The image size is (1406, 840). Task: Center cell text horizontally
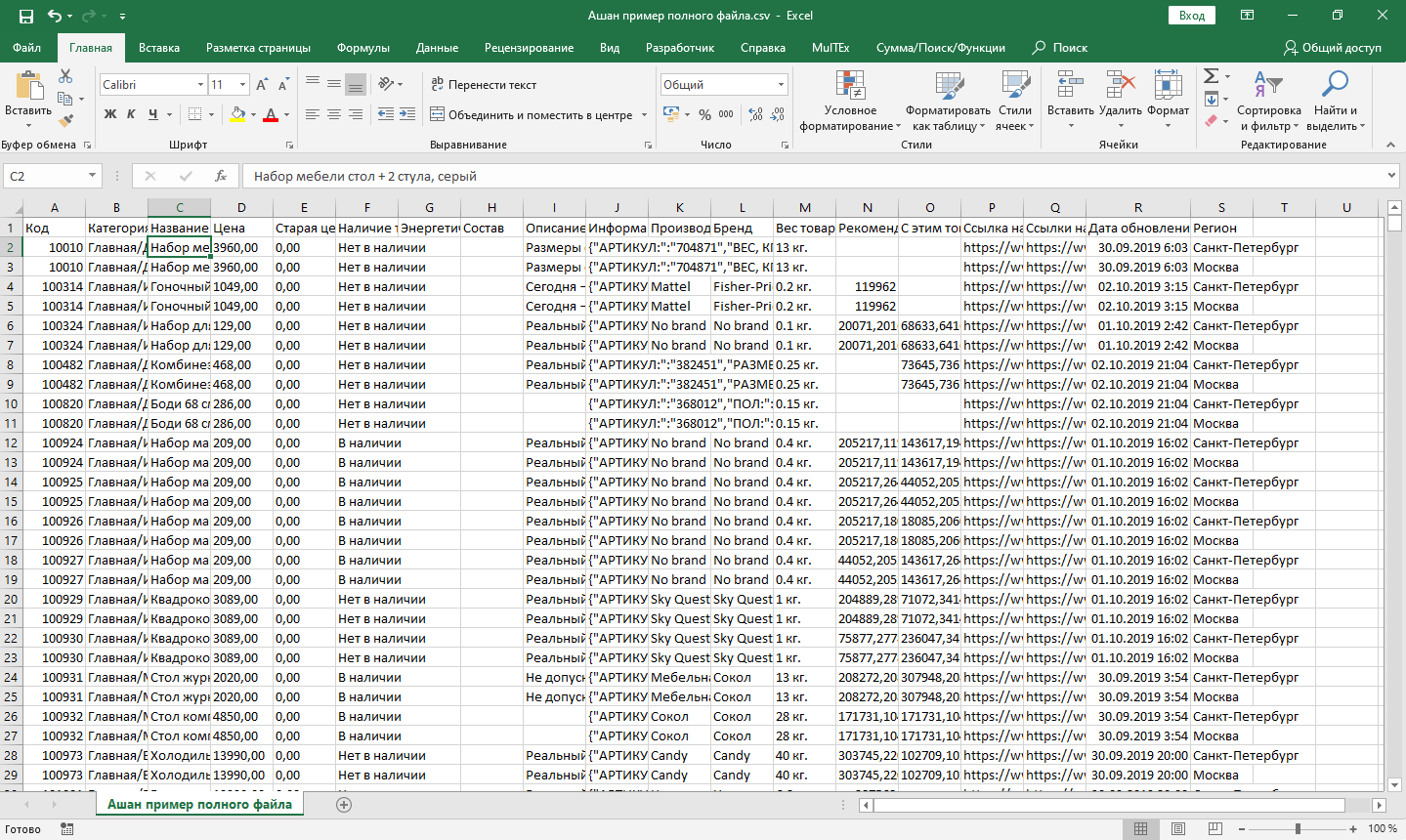334,114
